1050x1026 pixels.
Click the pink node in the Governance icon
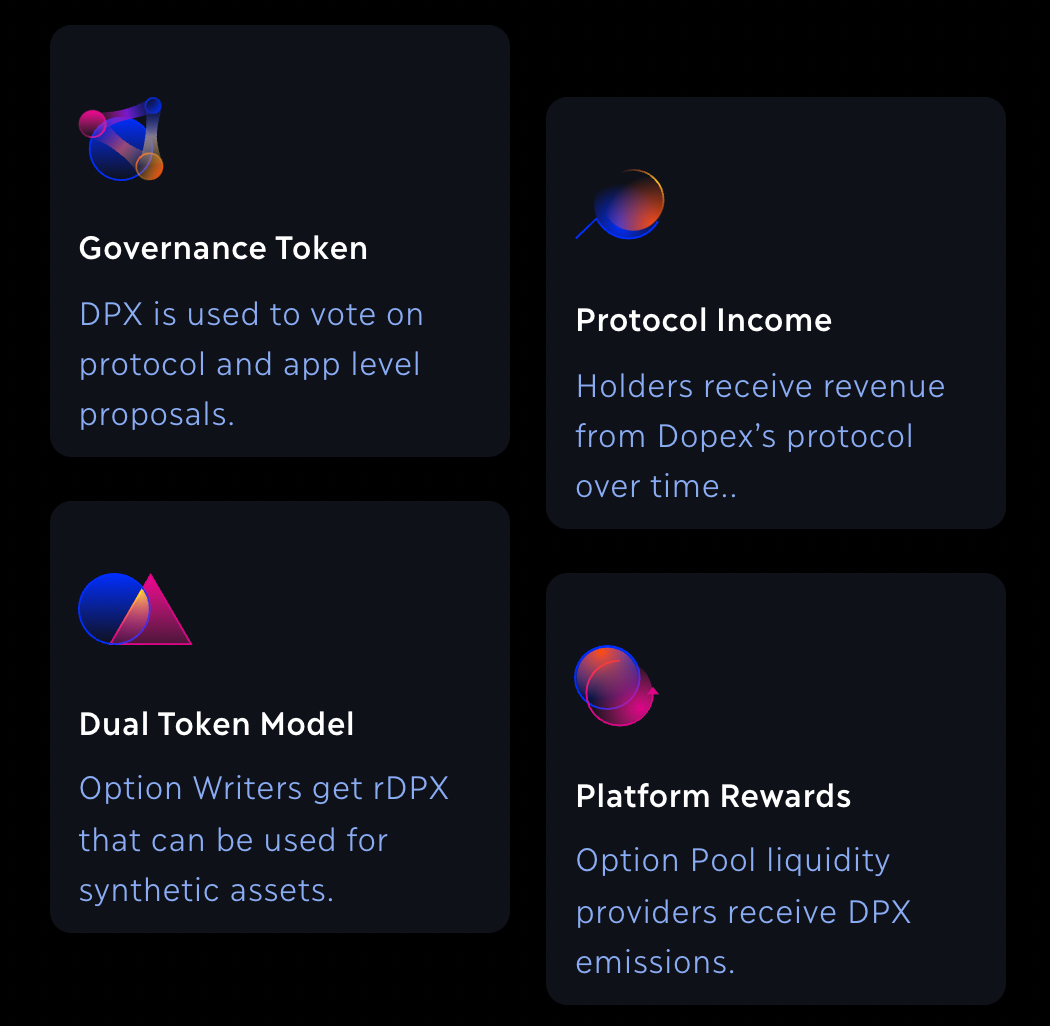92,123
